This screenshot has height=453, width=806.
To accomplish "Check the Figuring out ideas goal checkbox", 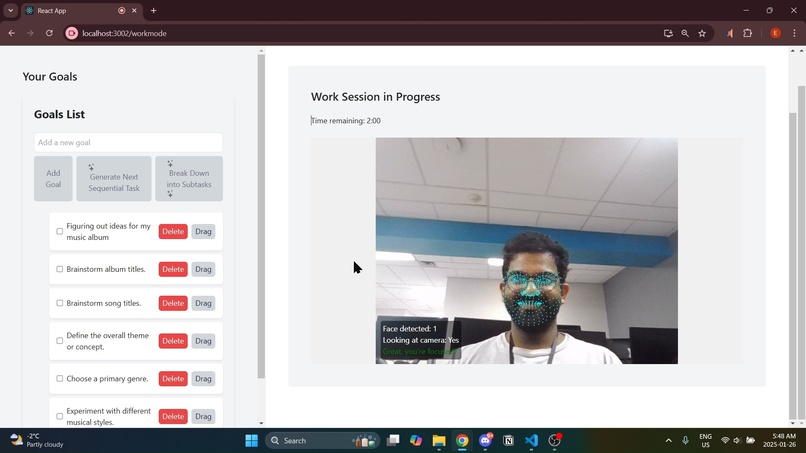I will 60,231.
